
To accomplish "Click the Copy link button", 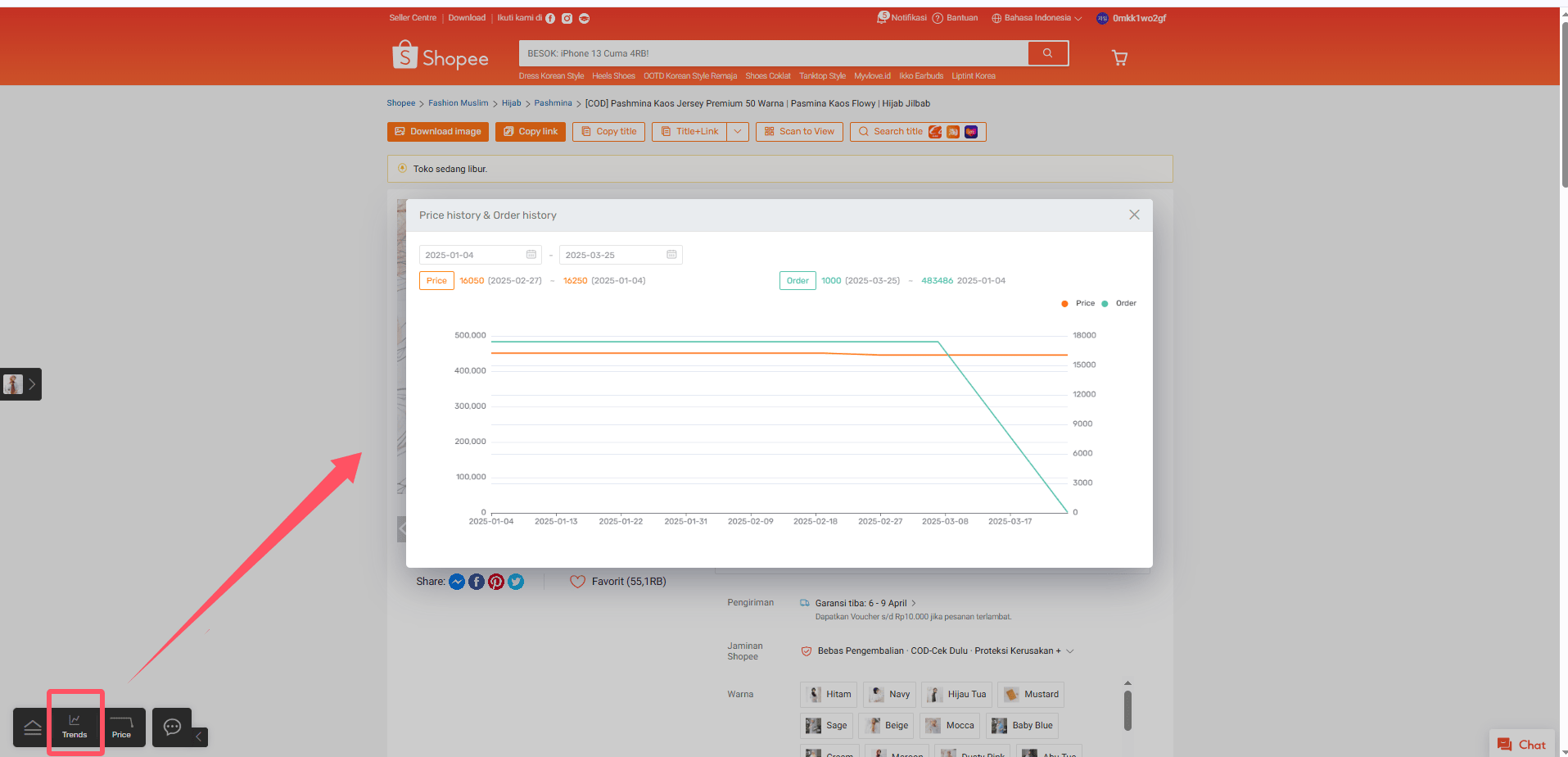I will (531, 131).
